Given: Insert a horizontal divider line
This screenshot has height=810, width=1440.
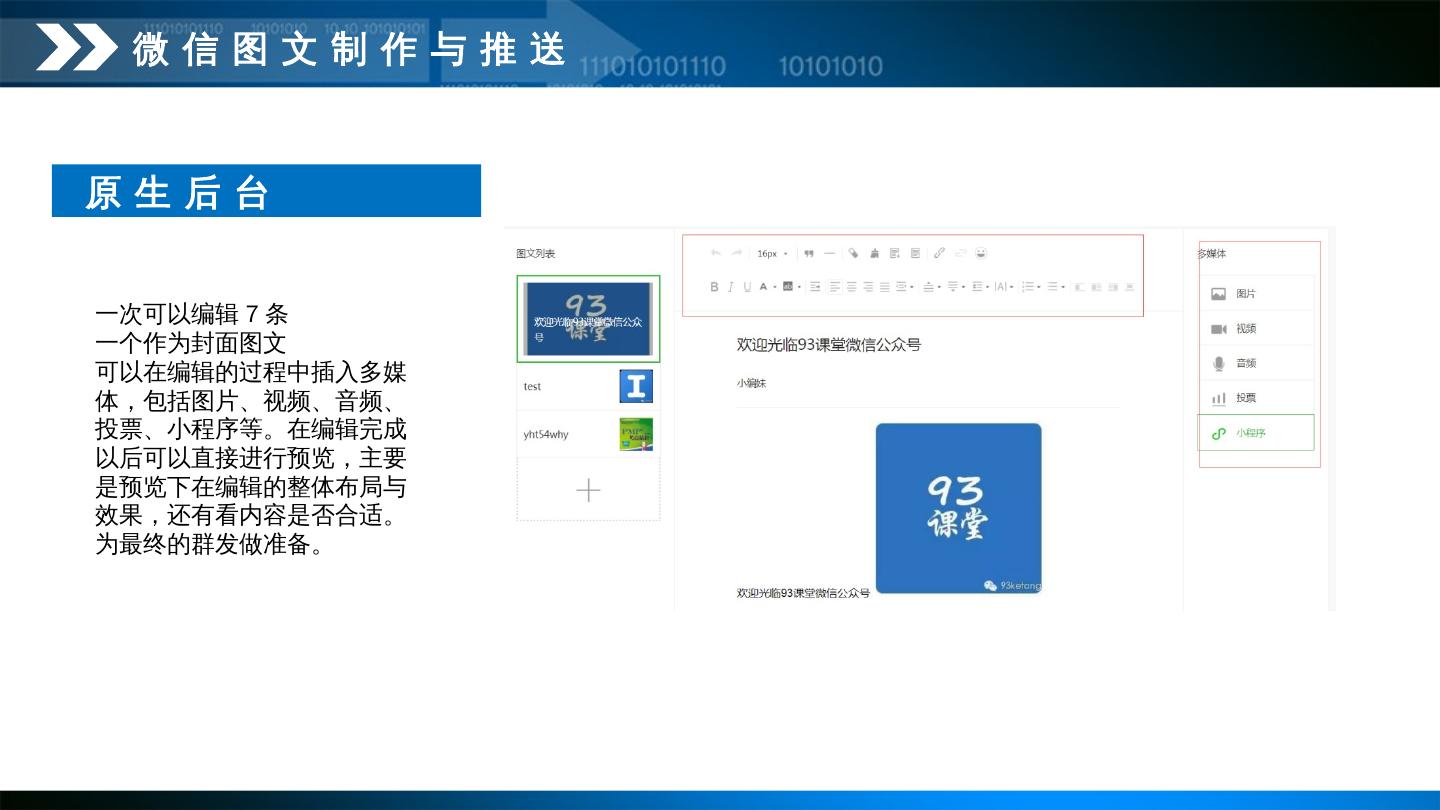Looking at the screenshot, I should pos(830,254).
